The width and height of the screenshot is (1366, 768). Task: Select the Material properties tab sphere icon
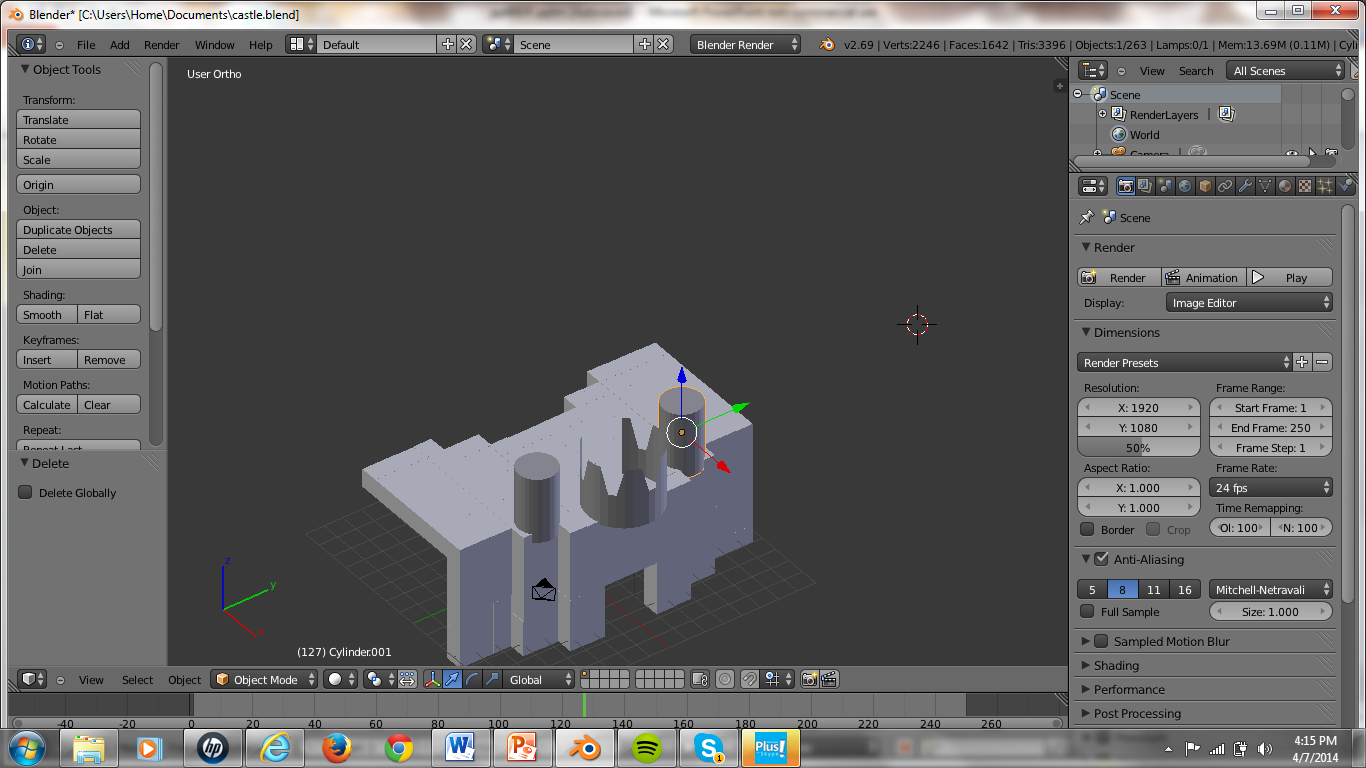[1284, 186]
